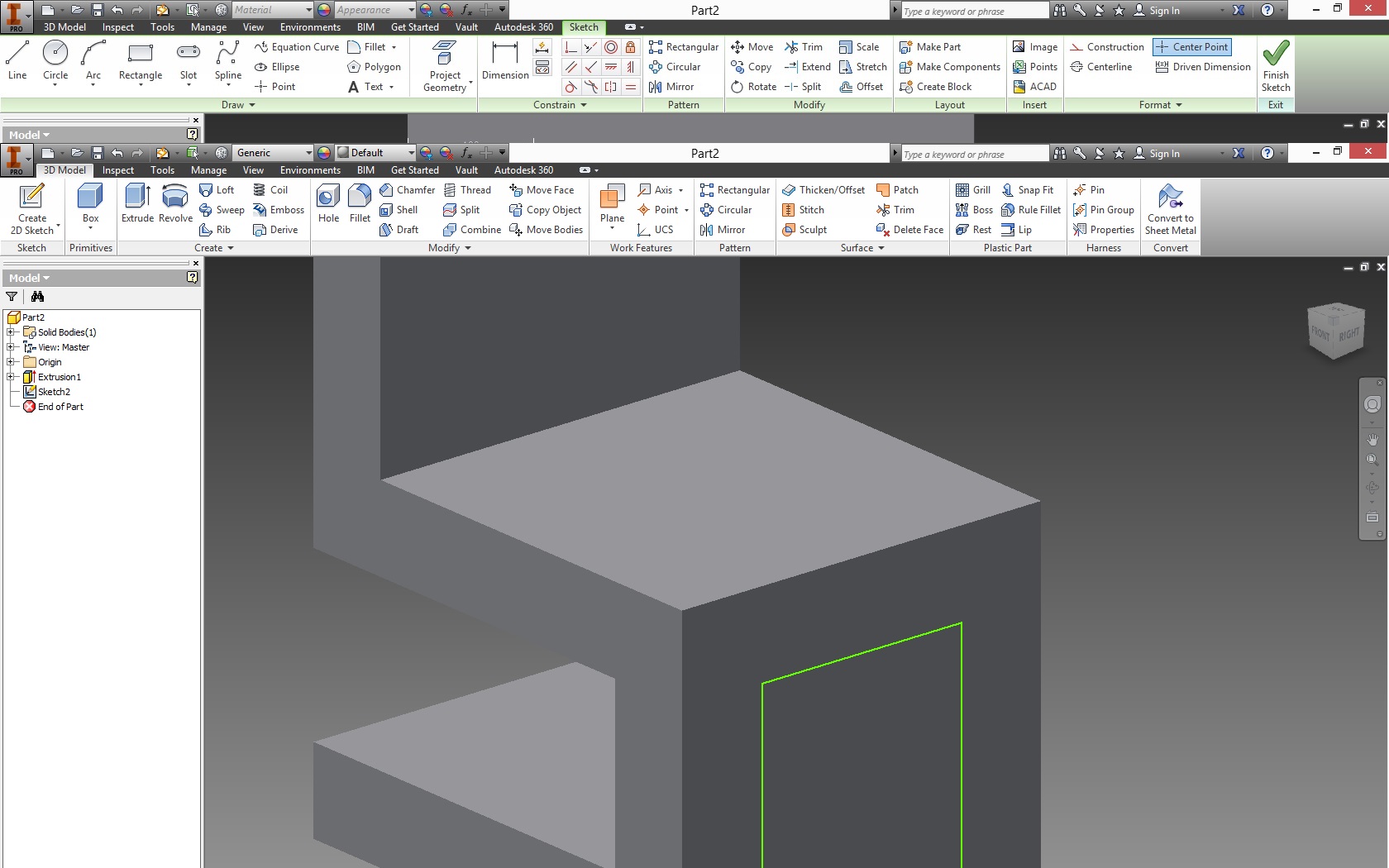Expand the Solid Bodies(1) tree node
Viewport: 1389px width, 868px height.
pos(12,332)
